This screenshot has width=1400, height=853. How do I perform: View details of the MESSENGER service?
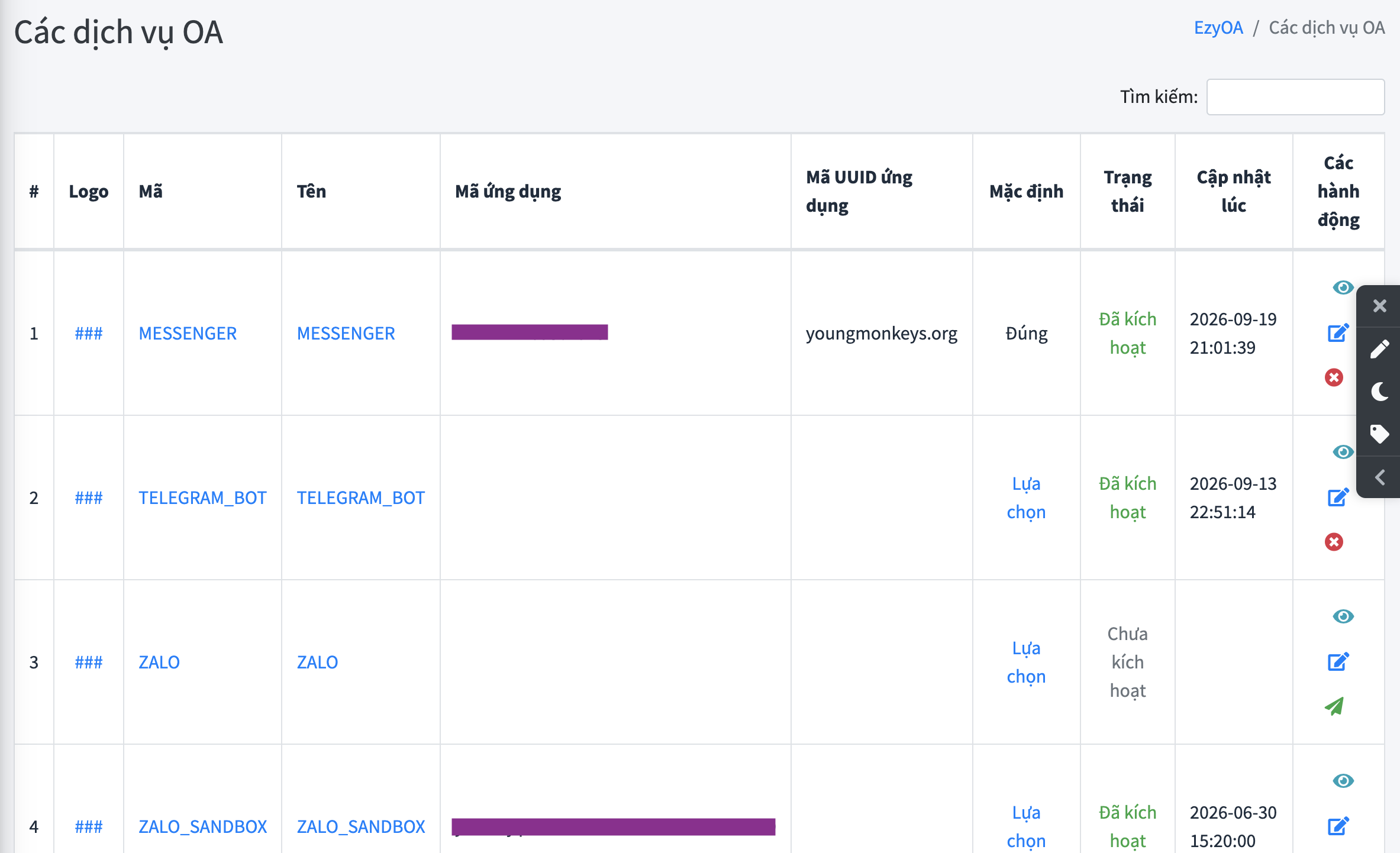1343,287
